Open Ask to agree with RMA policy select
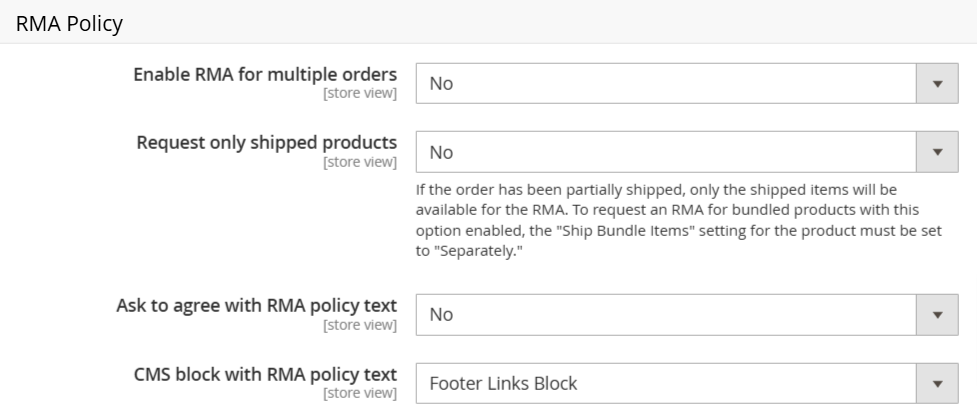Image resolution: width=977 pixels, height=418 pixels. [x=687, y=315]
